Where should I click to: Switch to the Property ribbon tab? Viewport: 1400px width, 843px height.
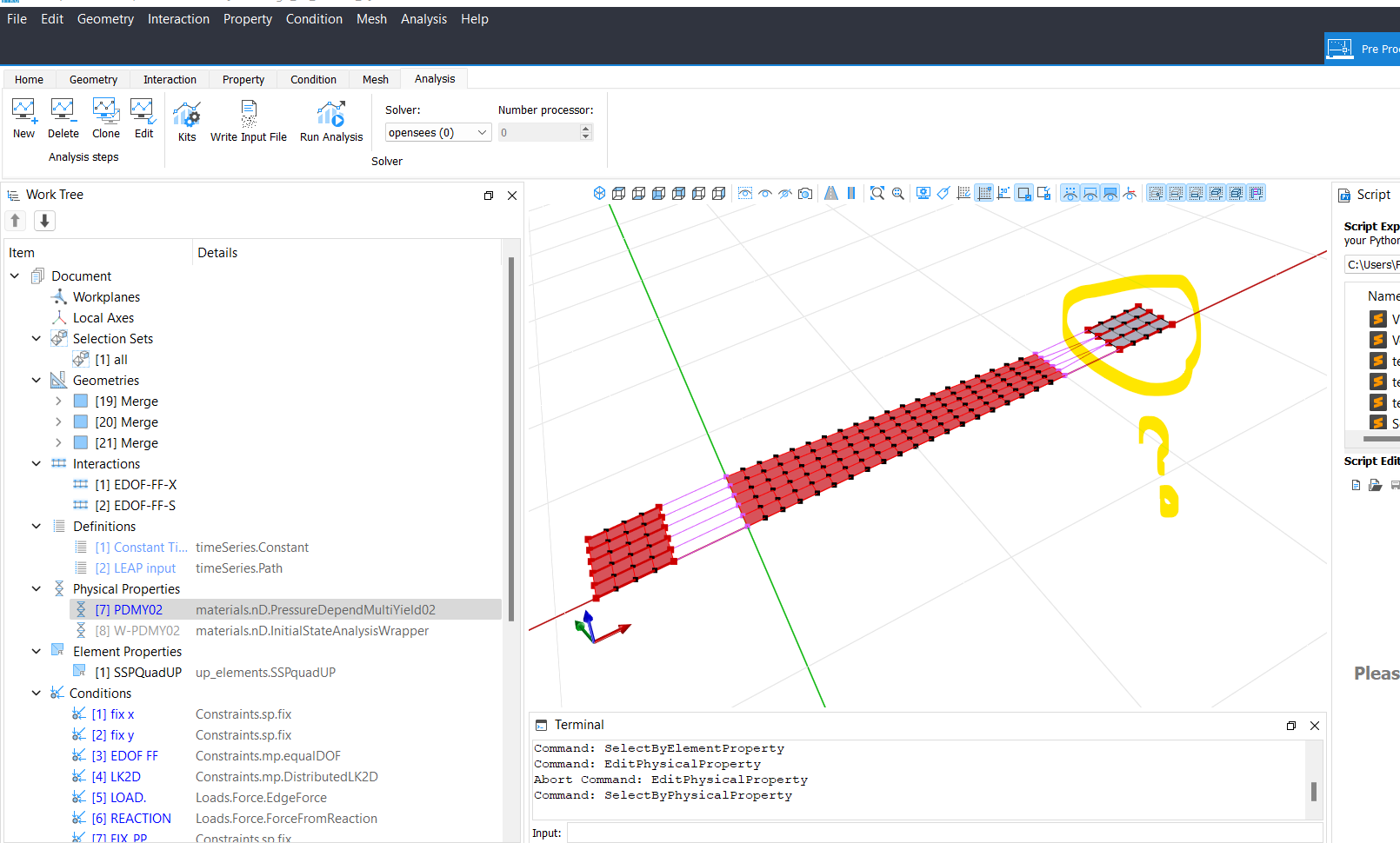(x=243, y=79)
